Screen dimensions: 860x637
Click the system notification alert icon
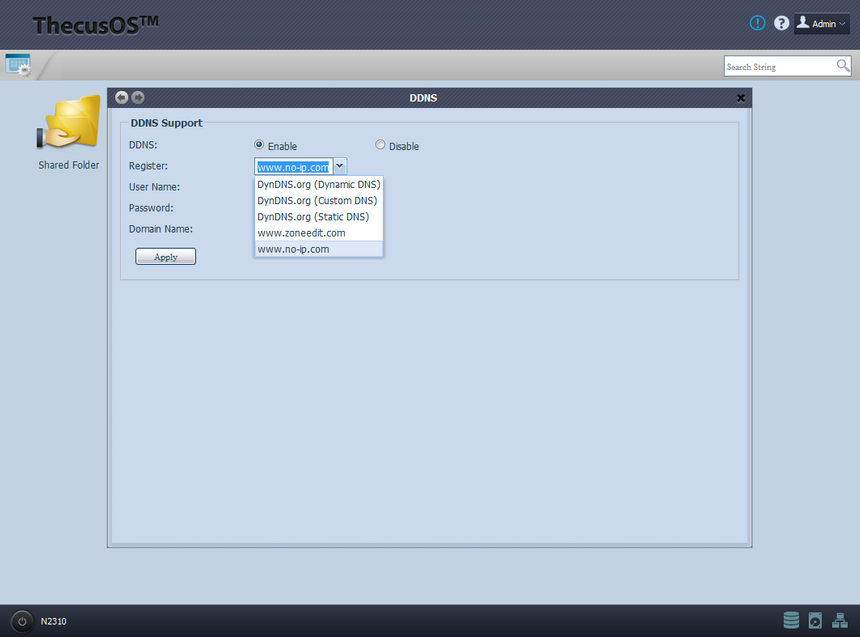click(758, 23)
